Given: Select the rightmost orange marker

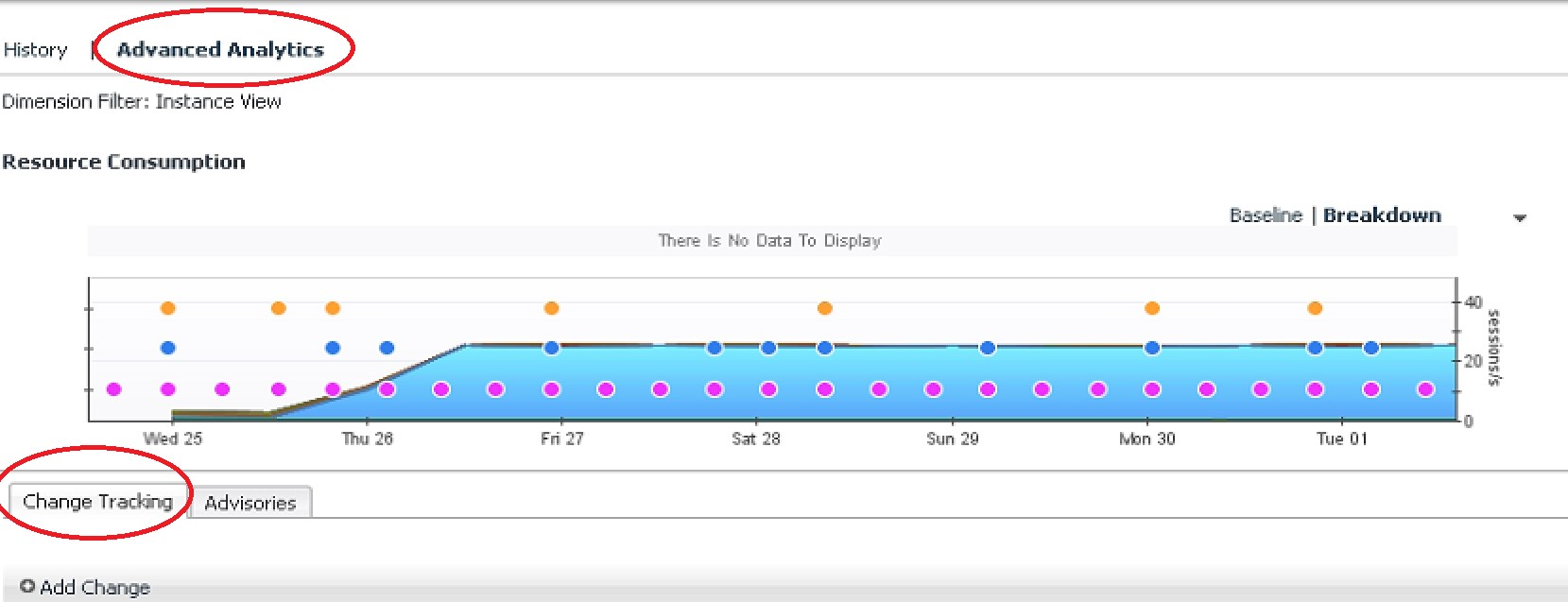Looking at the screenshot, I should pos(1315,308).
